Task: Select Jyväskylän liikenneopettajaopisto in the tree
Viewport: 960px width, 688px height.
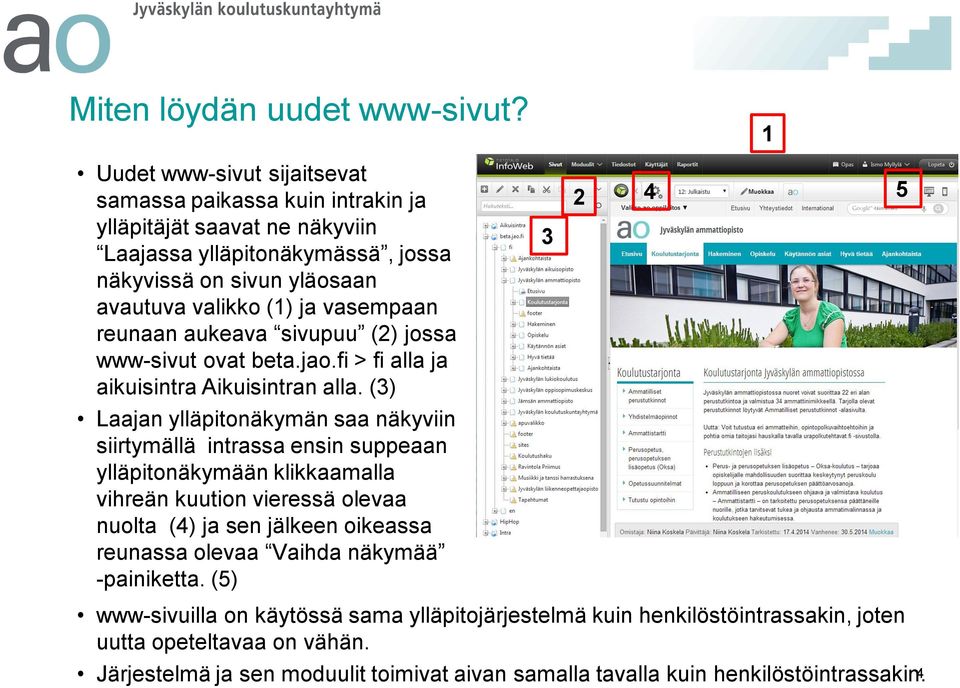Action: pos(558,489)
